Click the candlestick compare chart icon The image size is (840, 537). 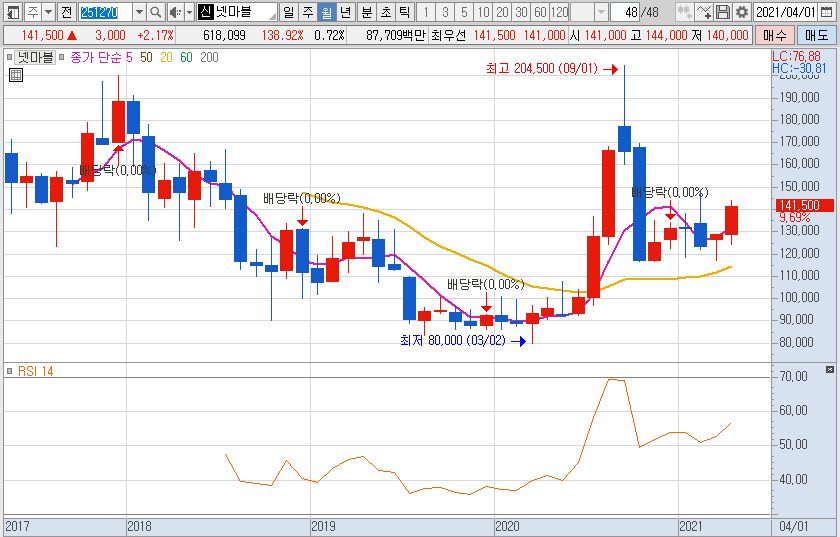[x=684, y=12]
